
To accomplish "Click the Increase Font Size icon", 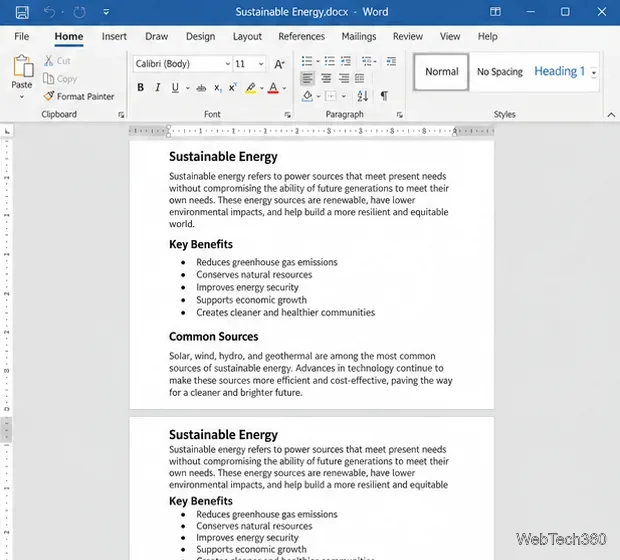I will coord(279,64).
